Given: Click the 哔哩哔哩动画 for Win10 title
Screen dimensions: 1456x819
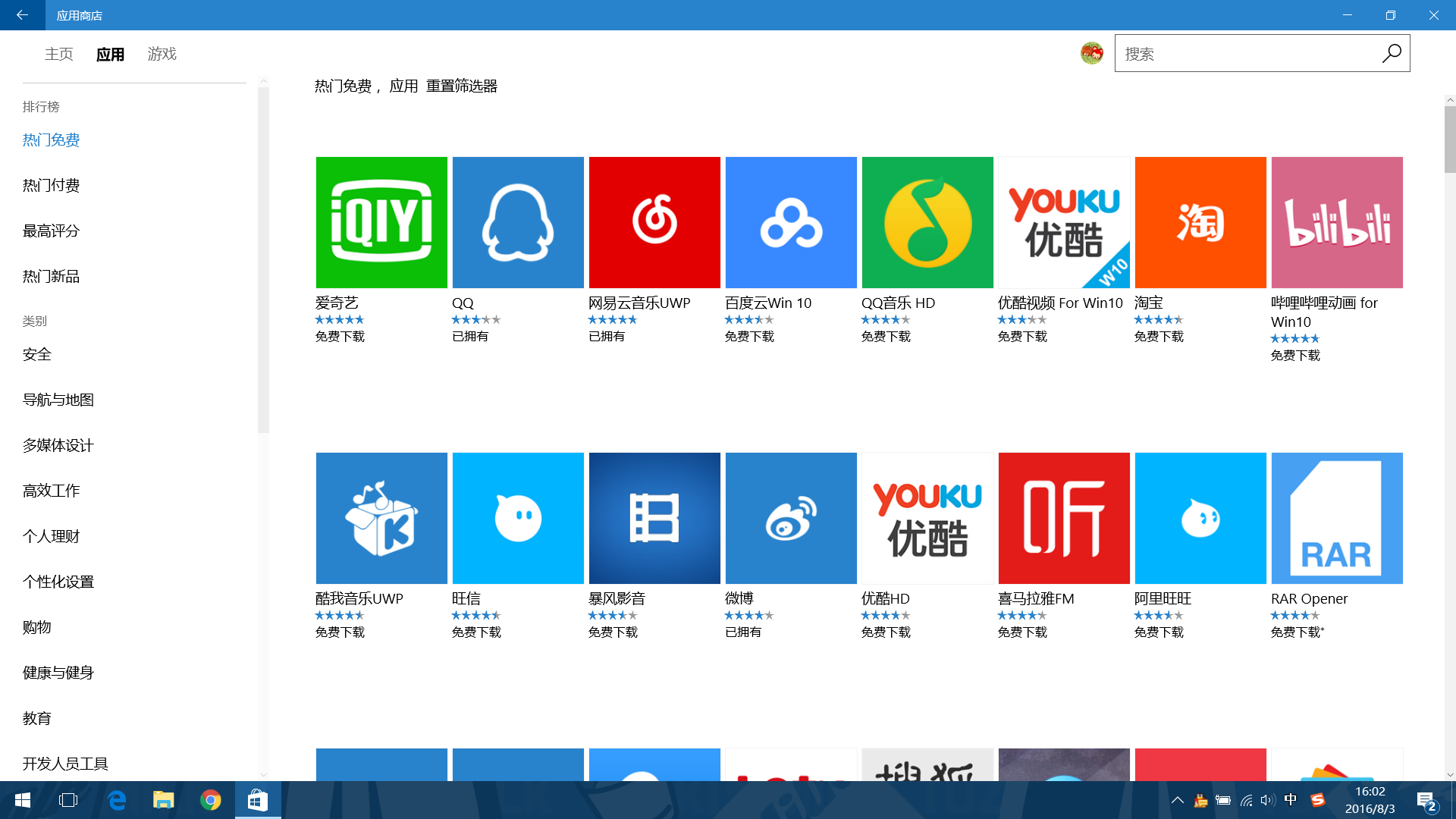Looking at the screenshot, I should coord(1324,312).
